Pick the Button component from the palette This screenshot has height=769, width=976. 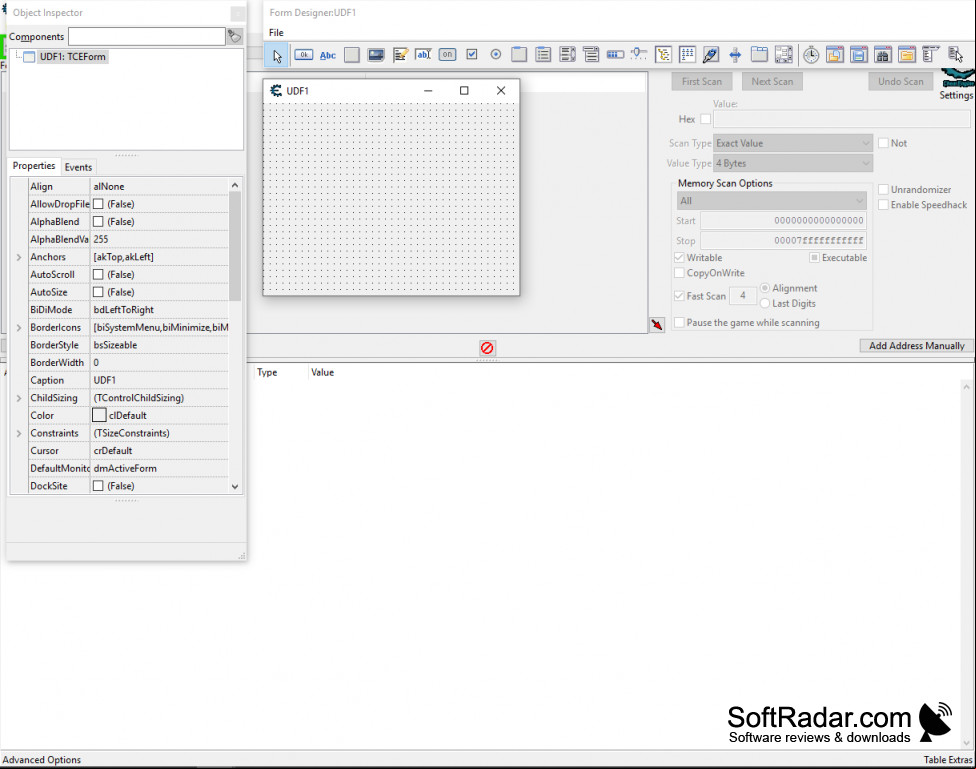point(303,55)
